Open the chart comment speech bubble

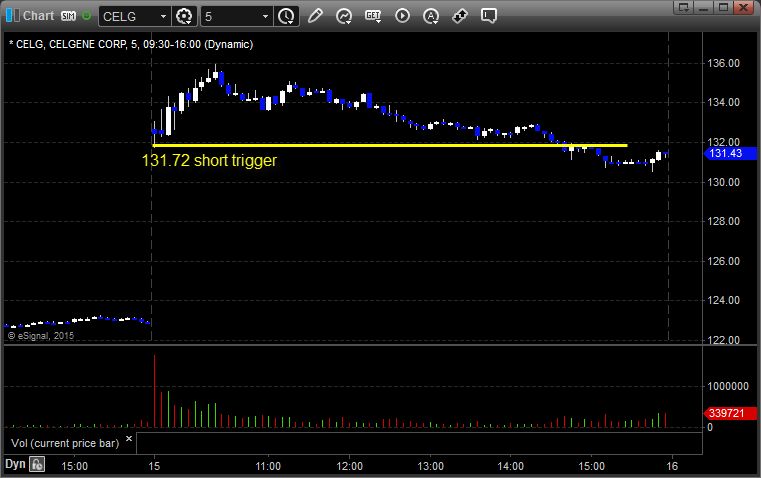tap(489, 16)
